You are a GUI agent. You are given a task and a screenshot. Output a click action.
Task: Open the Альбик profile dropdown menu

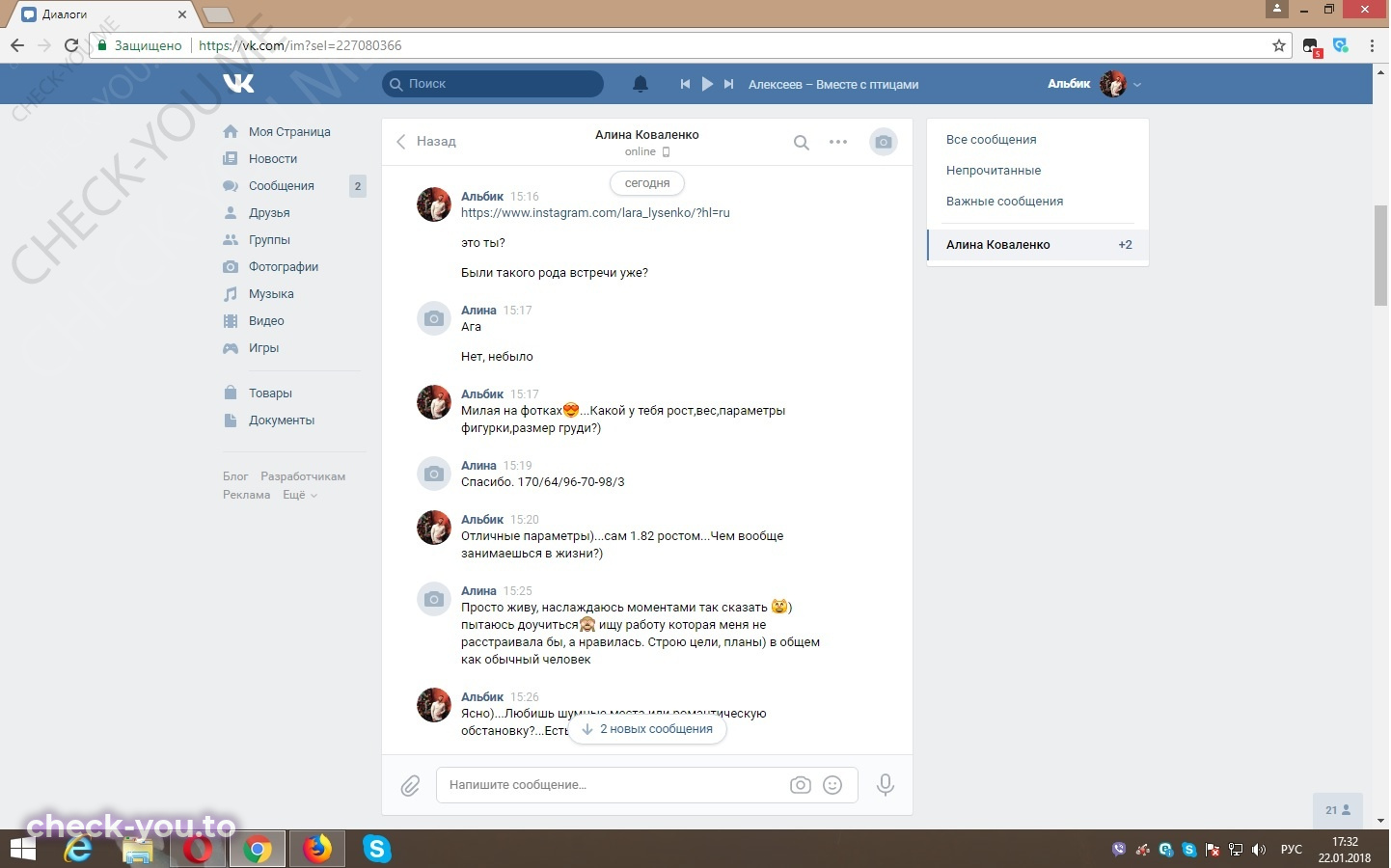click(x=1095, y=84)
